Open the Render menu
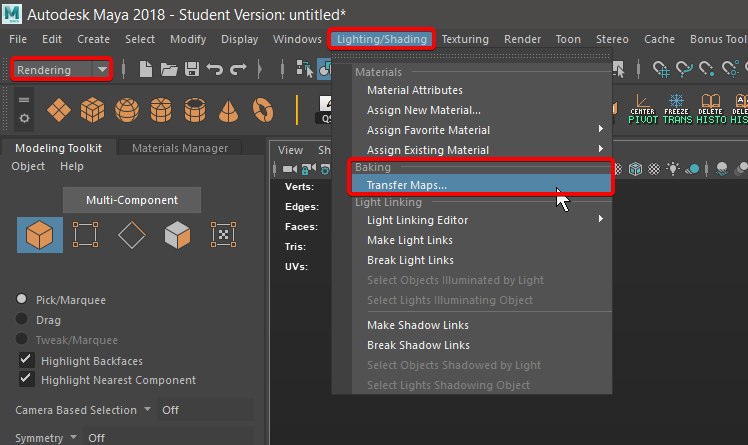Viewport: 748px width, 445px height. pyautogui.click(x=522, y=39)
